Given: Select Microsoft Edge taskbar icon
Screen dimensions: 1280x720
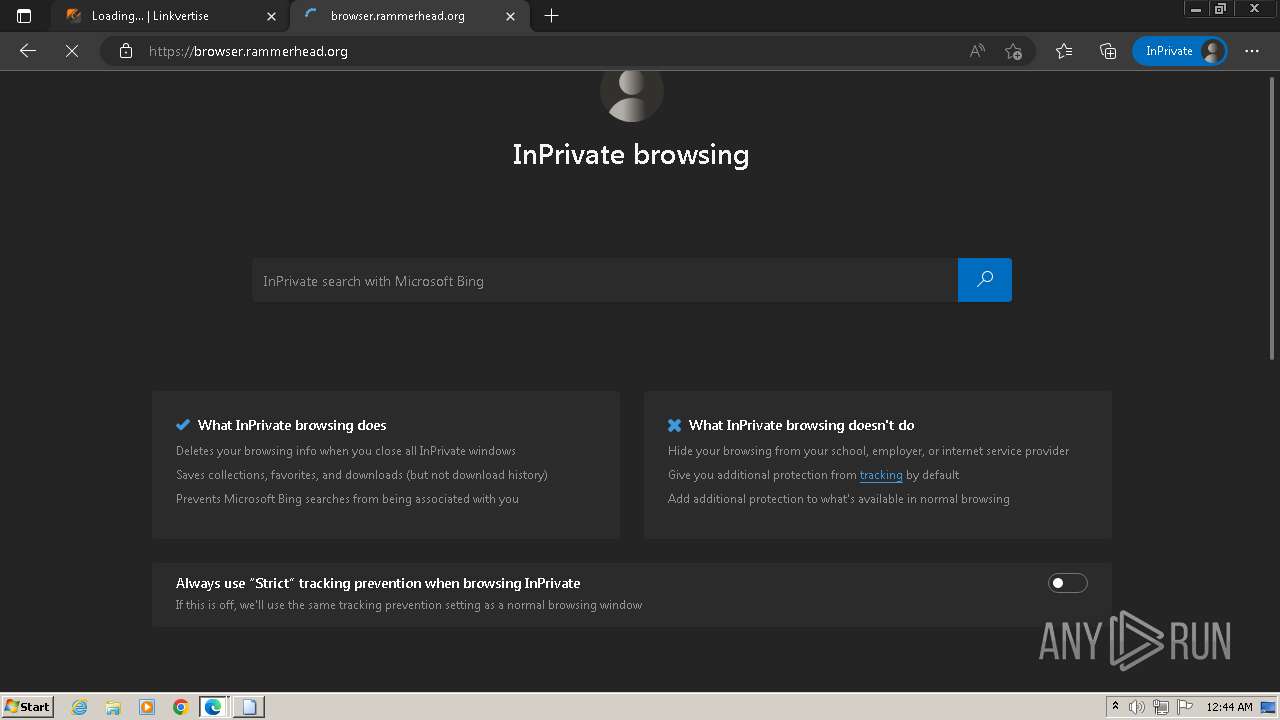Looking at the screenshot, I should point(213,707).
